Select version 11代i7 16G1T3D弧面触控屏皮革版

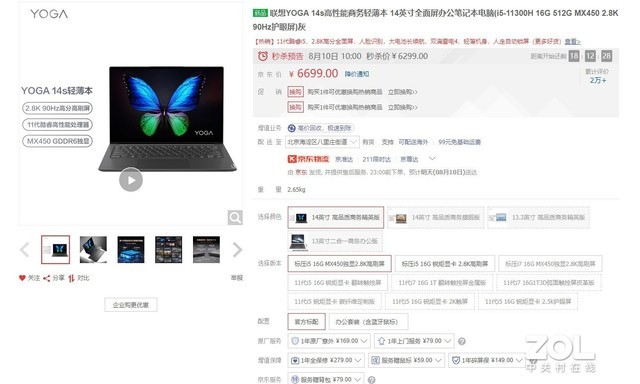point(549,282)
